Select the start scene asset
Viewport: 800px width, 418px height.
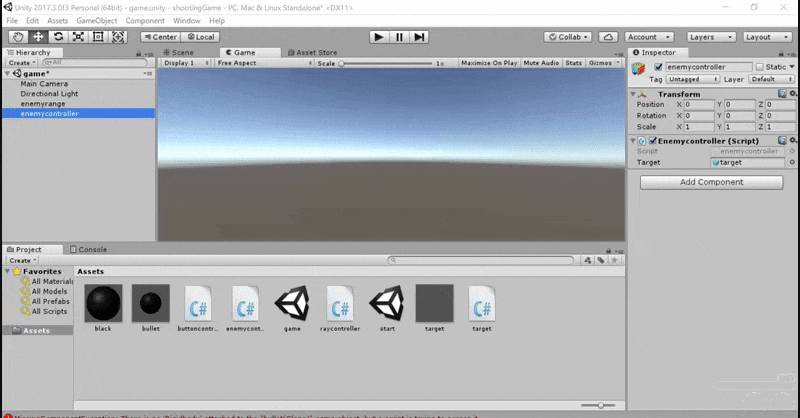click(387, 303)
